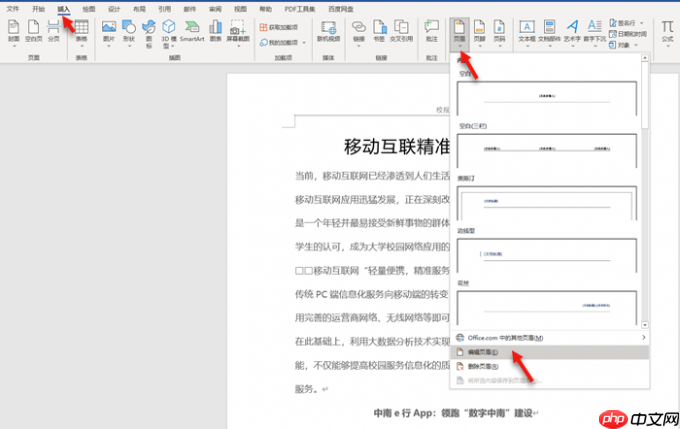Click the 页码 page number button
The image size is (680, 429).
click(499, 33)
